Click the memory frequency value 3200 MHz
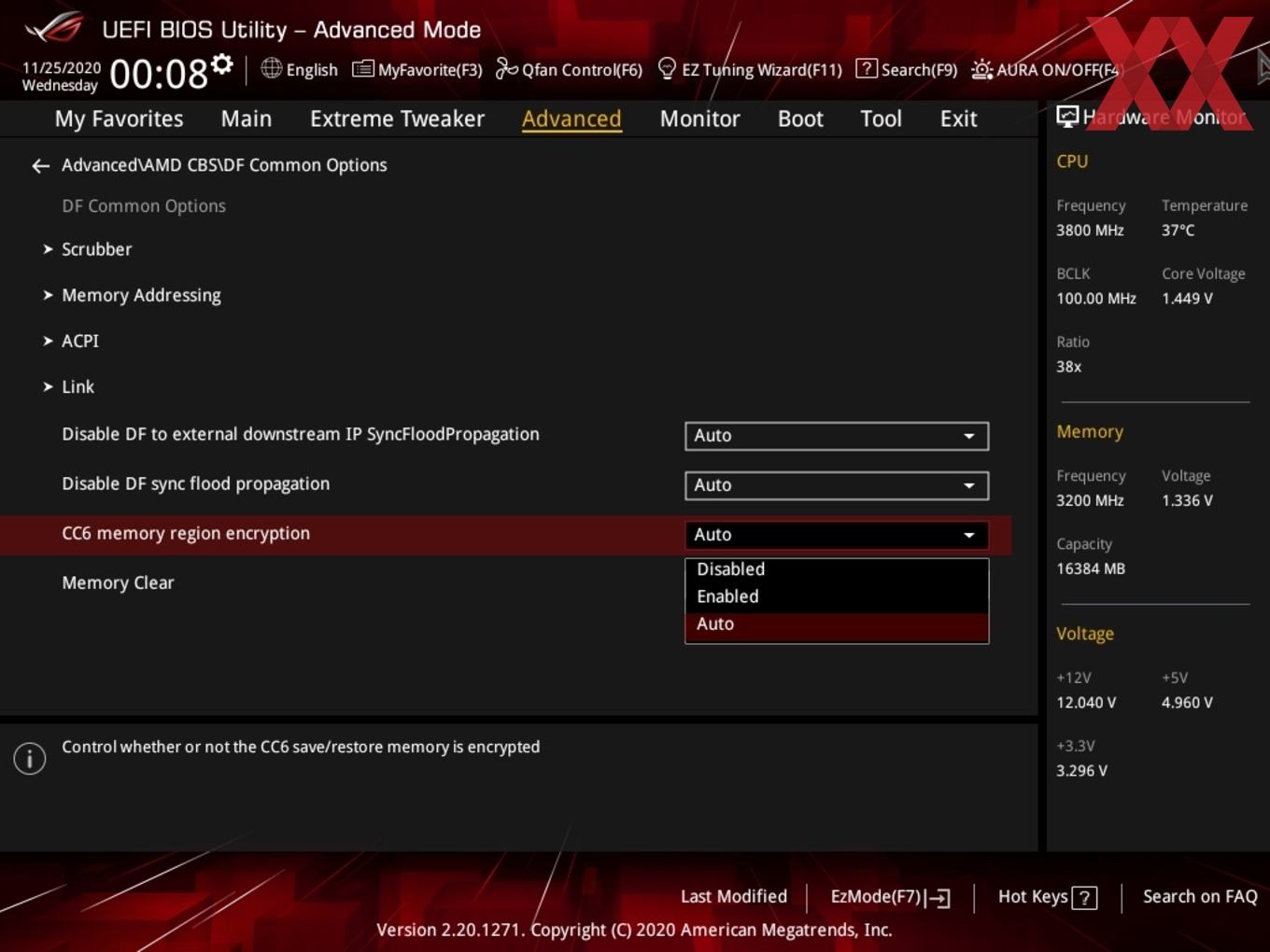 pos(1090,500)
